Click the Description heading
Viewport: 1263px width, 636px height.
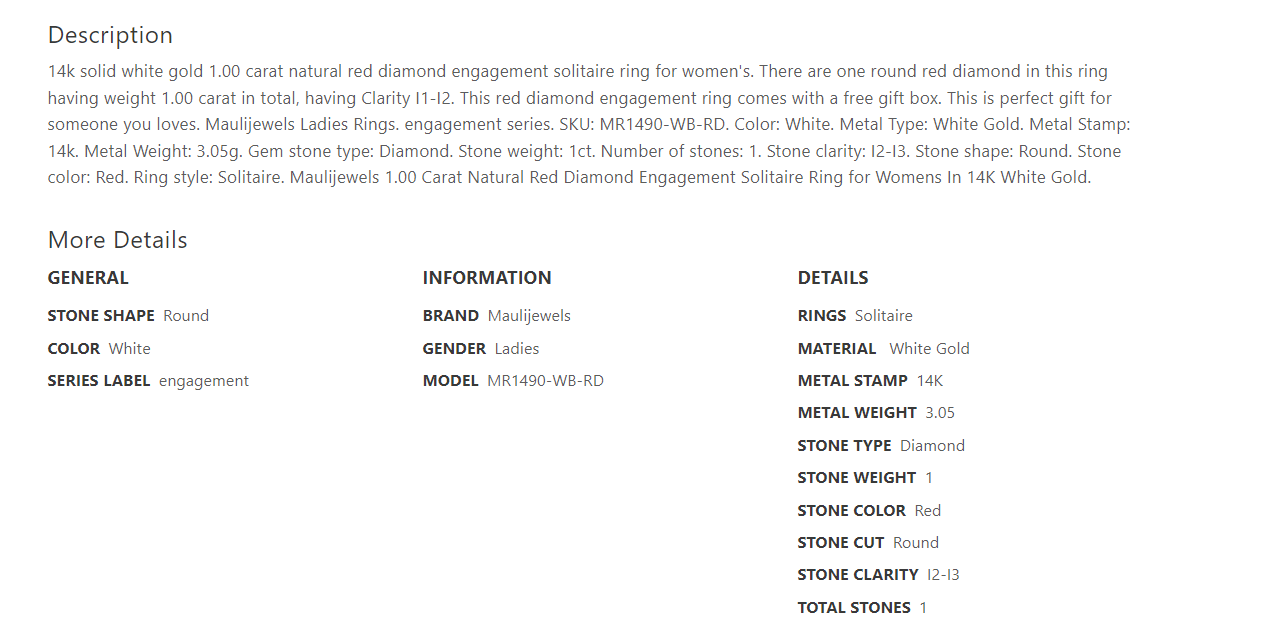coord(110,35)
